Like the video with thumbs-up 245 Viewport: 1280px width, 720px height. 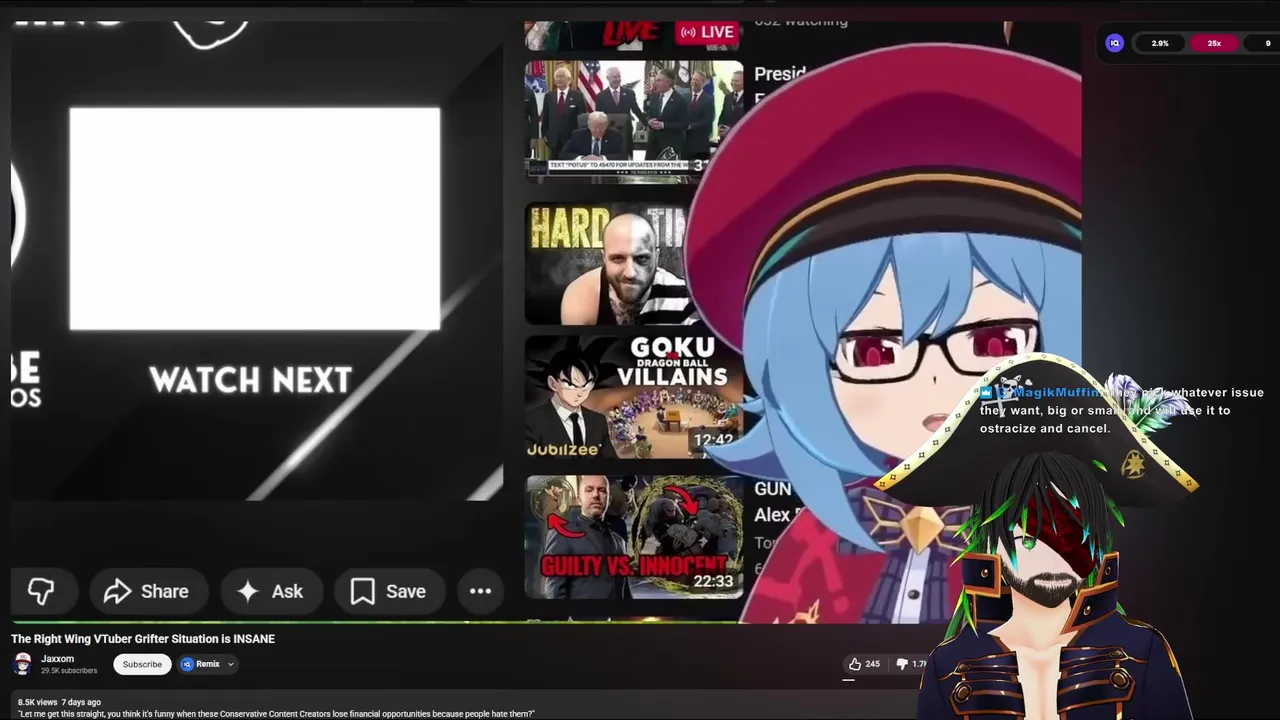pos(864,664)
